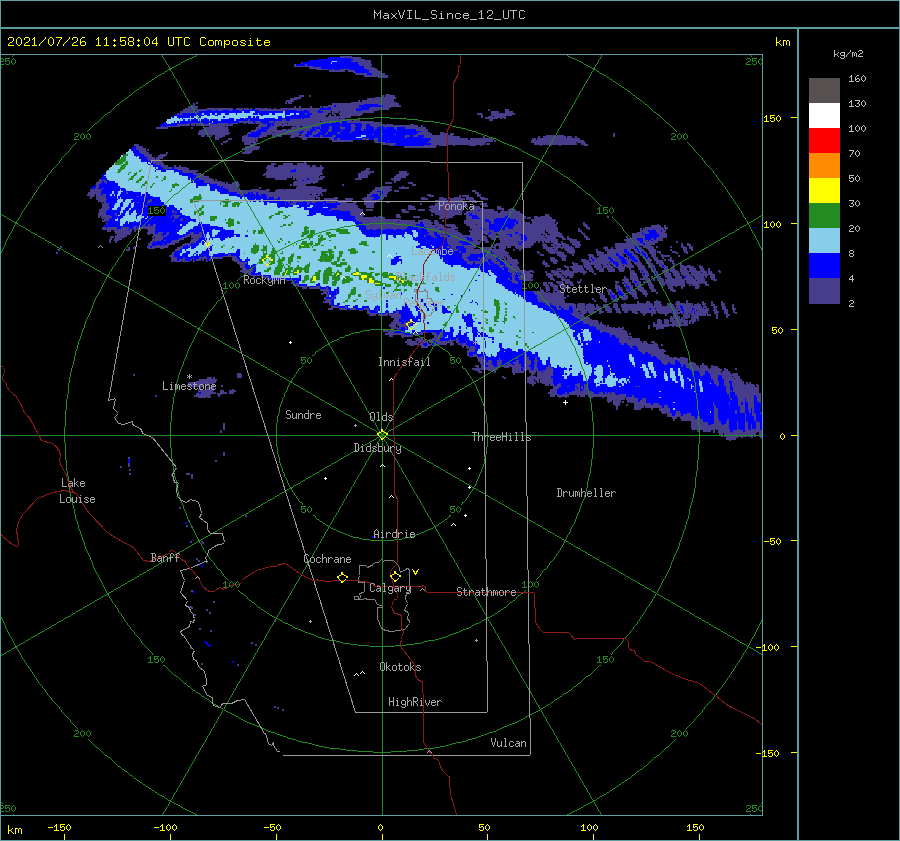This screenshot has width=900, height=841.
Task: Click the MaxVIL_Since_12_UTC title
Action: click(x=449, y=15)
